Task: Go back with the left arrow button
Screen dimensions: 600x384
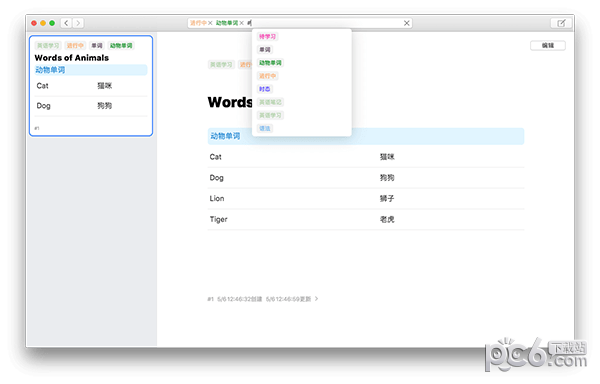Action: pos(66,23)
